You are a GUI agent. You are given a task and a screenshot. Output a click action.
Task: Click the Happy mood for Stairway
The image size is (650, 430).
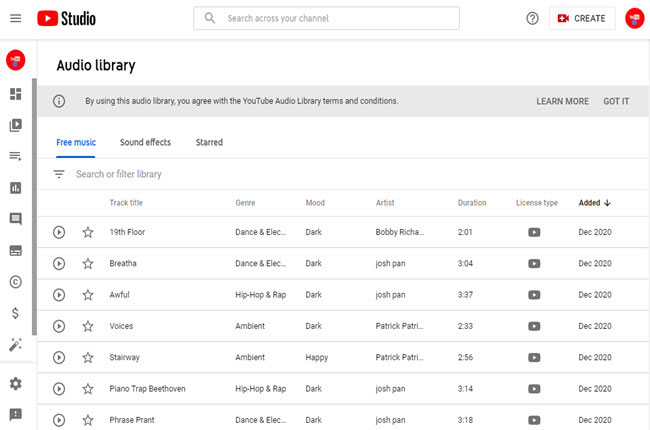pyautogui.click(x=317, y=357)
